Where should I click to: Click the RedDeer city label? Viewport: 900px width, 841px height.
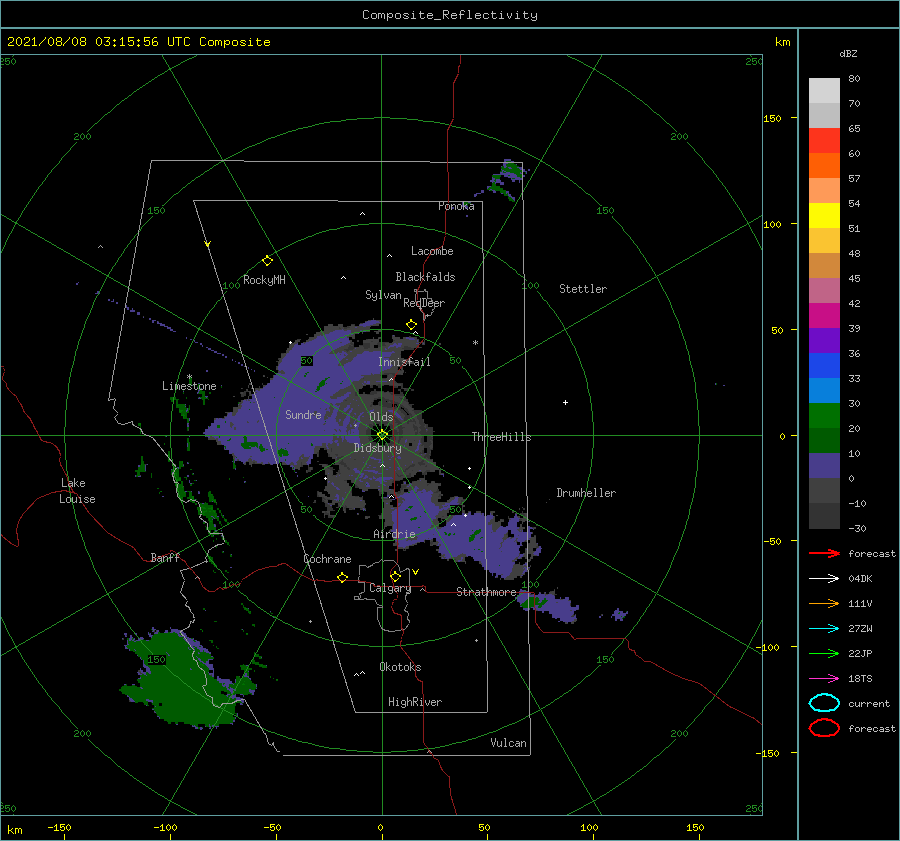[424, 303]
